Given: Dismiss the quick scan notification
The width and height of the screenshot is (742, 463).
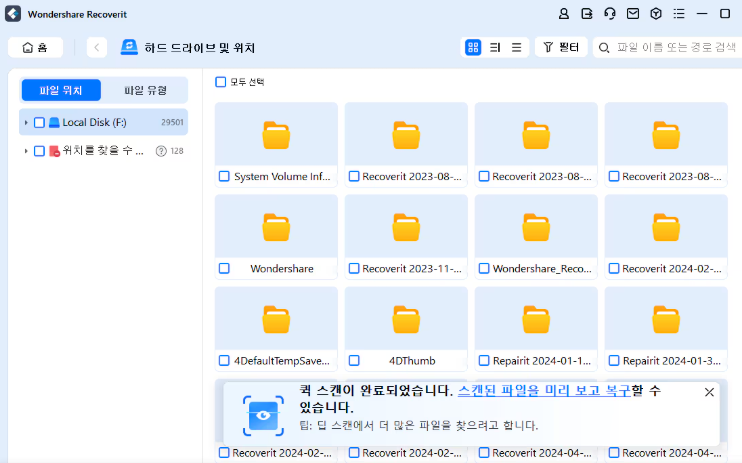Looking at the screenshot, I should (709, 392).
